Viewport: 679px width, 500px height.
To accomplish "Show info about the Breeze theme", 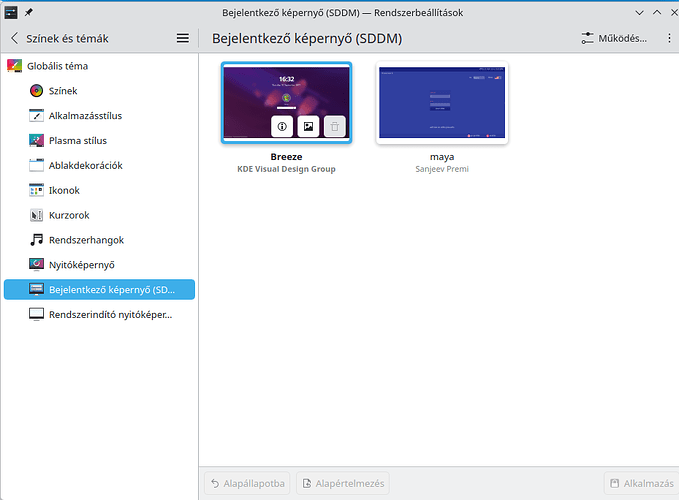I will pyautogui.click(x=282, y=127).
